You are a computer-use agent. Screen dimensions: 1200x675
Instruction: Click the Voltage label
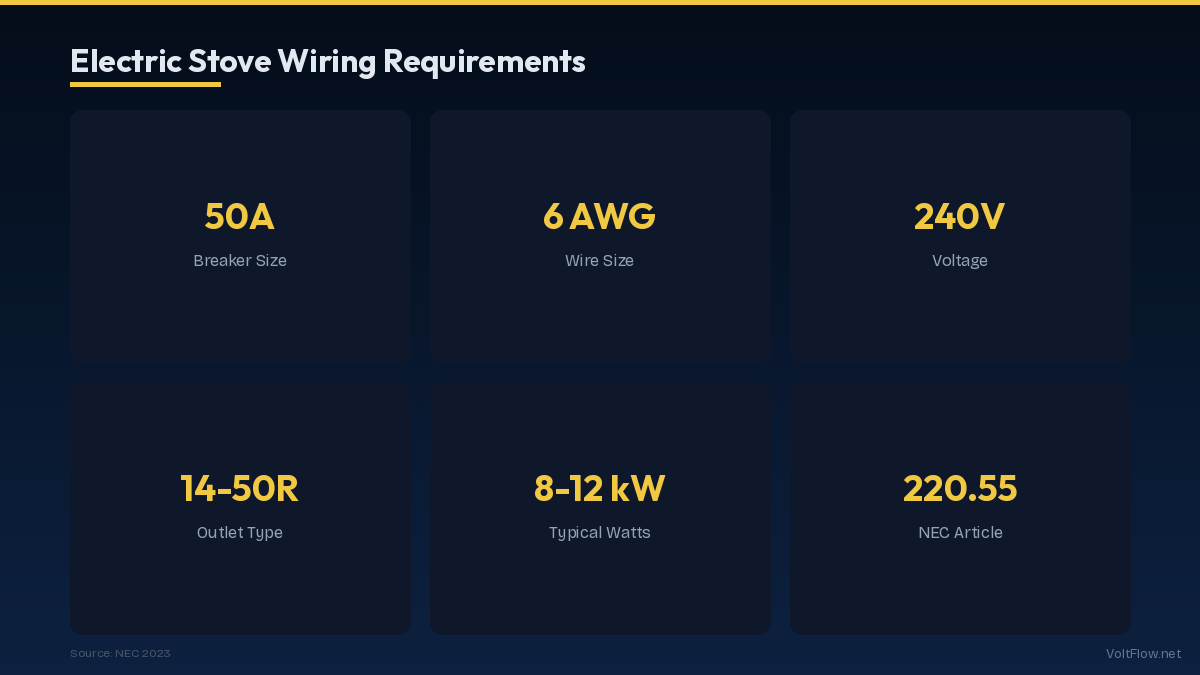[x=959, y=261]
